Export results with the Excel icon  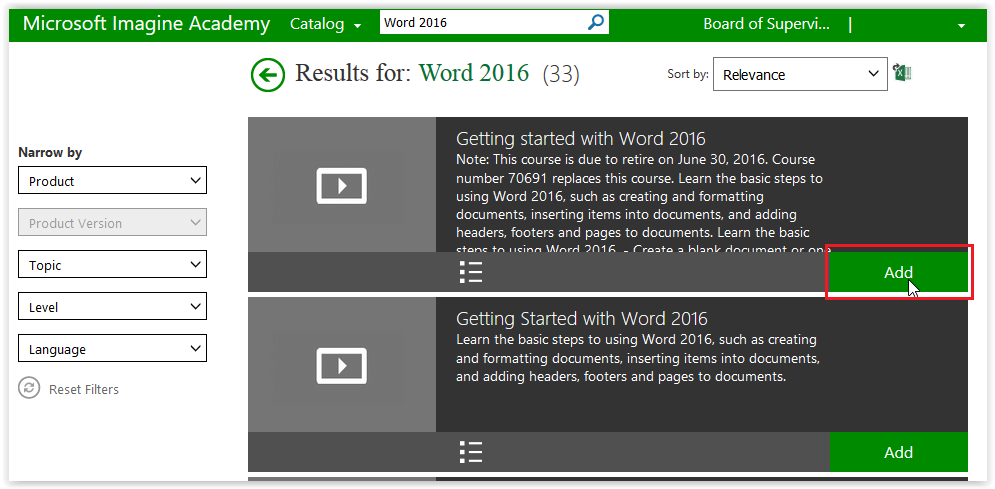tap(902, 72)
